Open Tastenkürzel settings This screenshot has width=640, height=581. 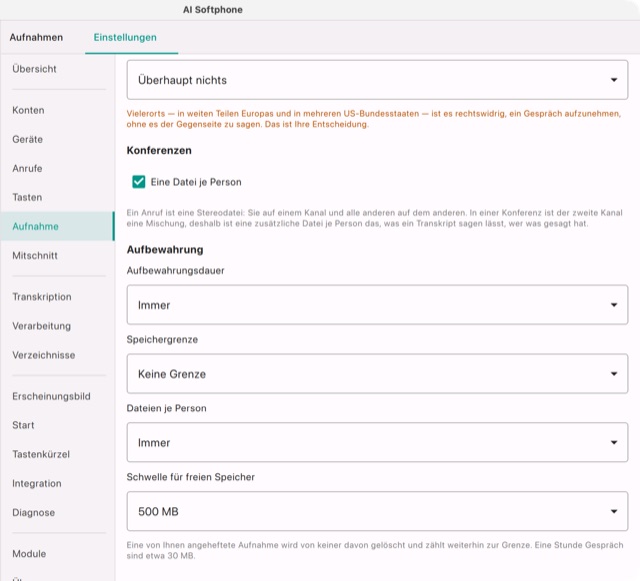tap(57, 454)
